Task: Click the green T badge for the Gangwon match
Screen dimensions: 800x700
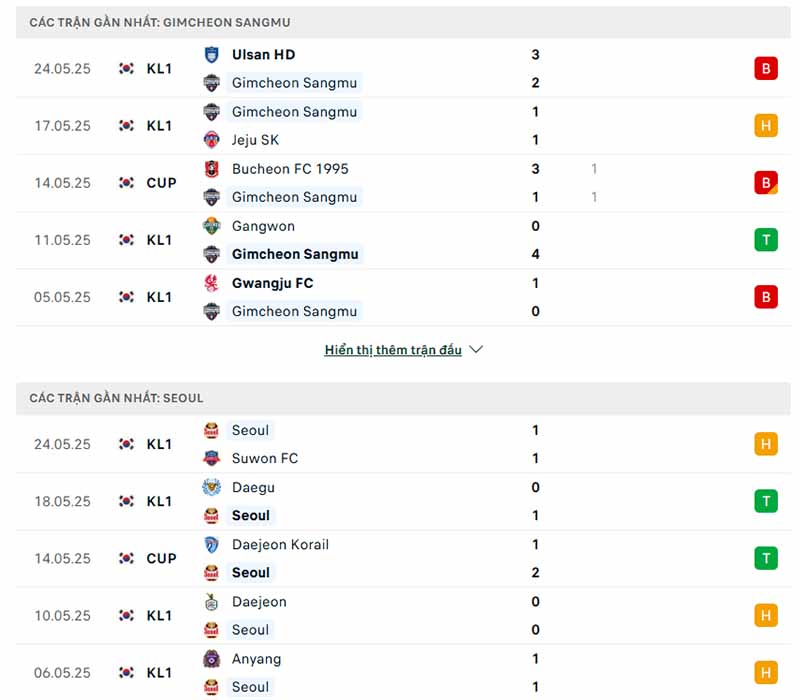Action: tap(766, 240)
